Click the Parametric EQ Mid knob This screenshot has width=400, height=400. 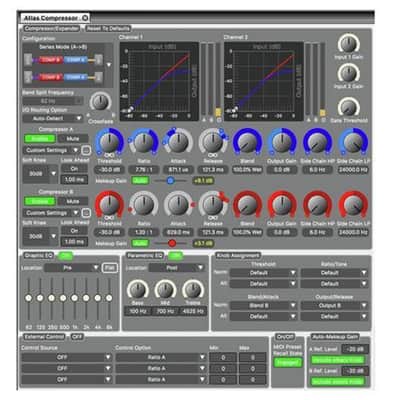(165, 289)
